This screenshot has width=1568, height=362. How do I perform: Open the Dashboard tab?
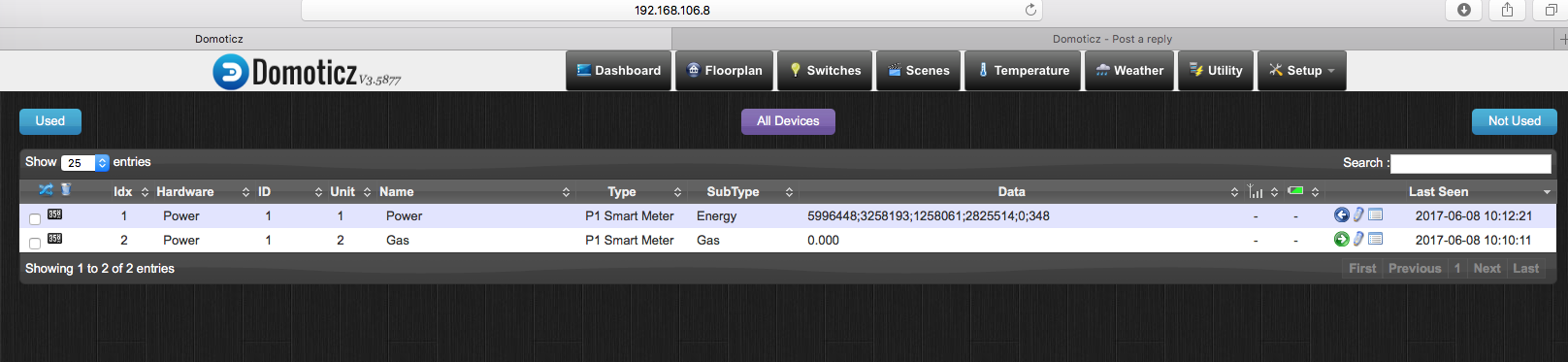pyautogui.click(x=618, y=71)
